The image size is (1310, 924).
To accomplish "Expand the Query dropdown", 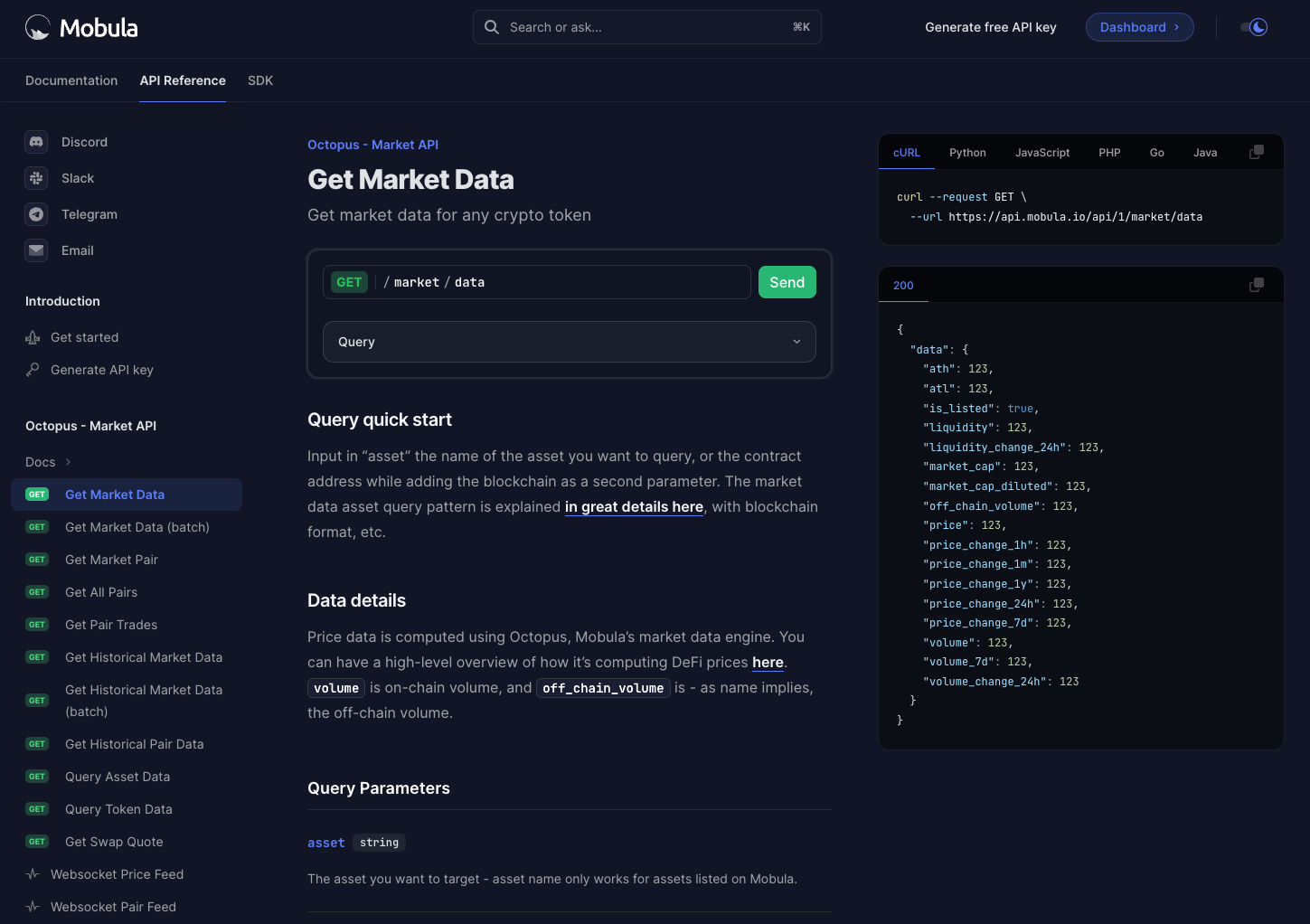I will 570,342.
